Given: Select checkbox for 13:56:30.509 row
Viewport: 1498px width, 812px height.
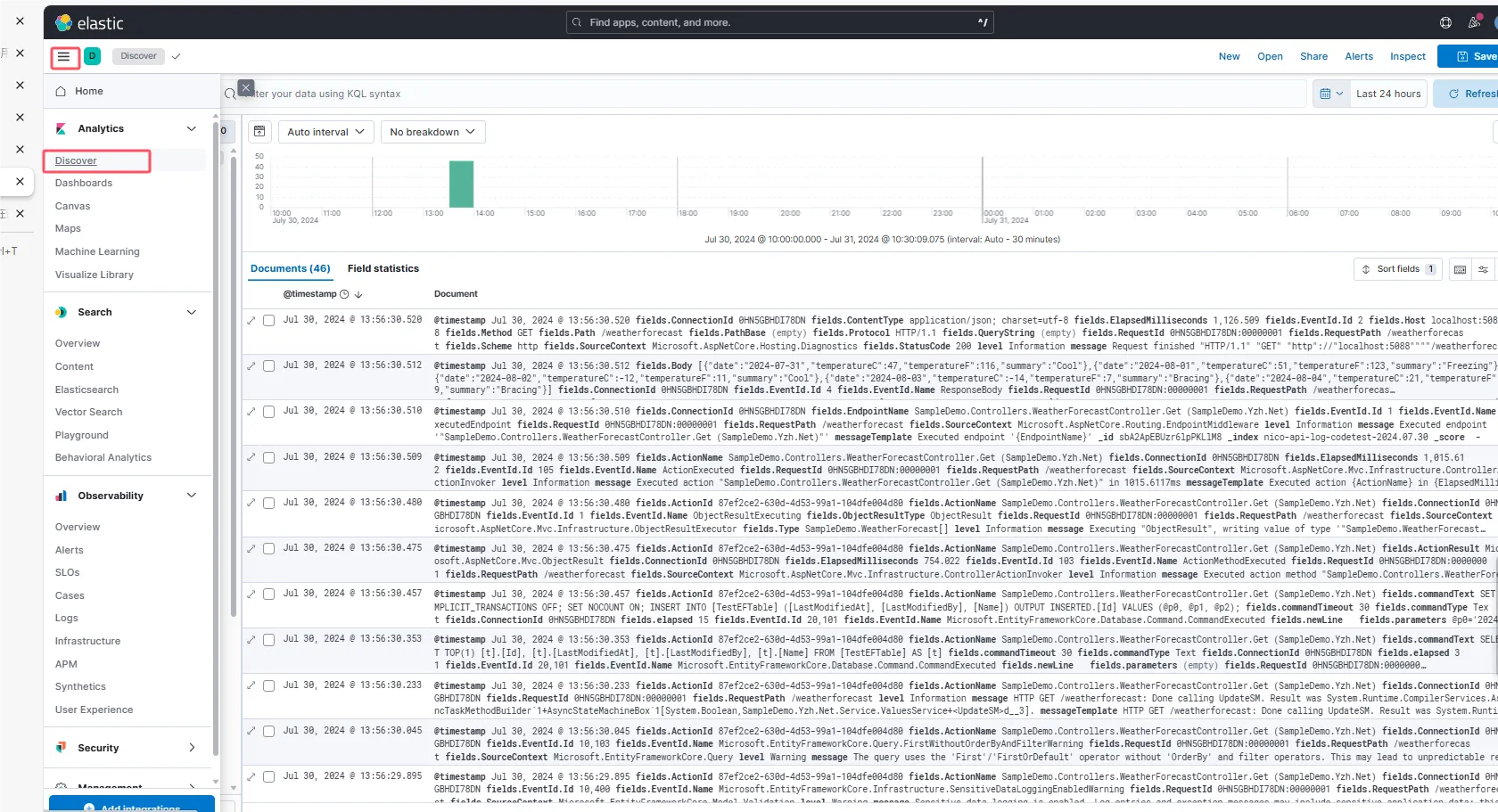Looking at the screenshot, I should 268,457.
